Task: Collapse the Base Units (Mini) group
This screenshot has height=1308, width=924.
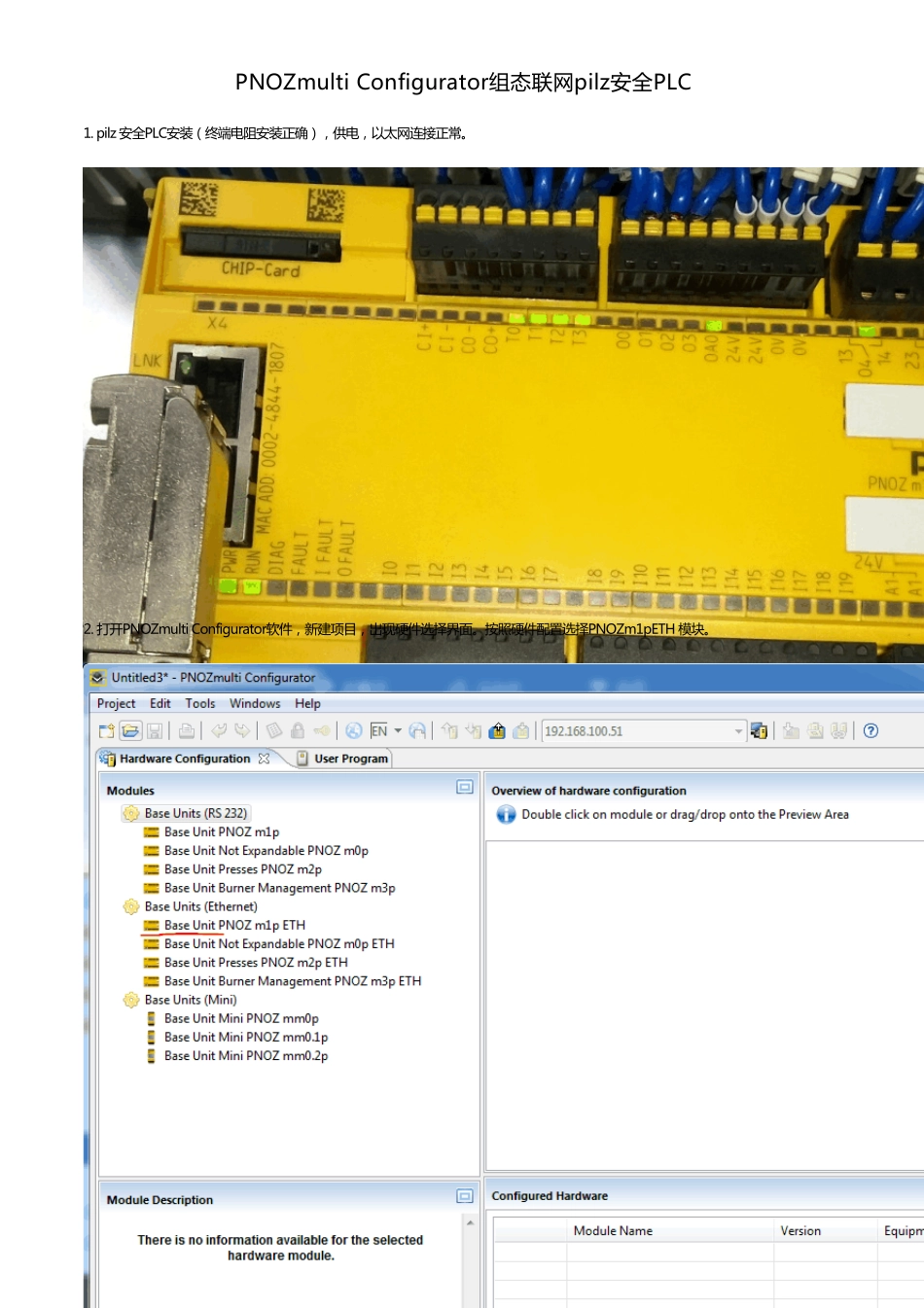Action: tap(130, 1000)
